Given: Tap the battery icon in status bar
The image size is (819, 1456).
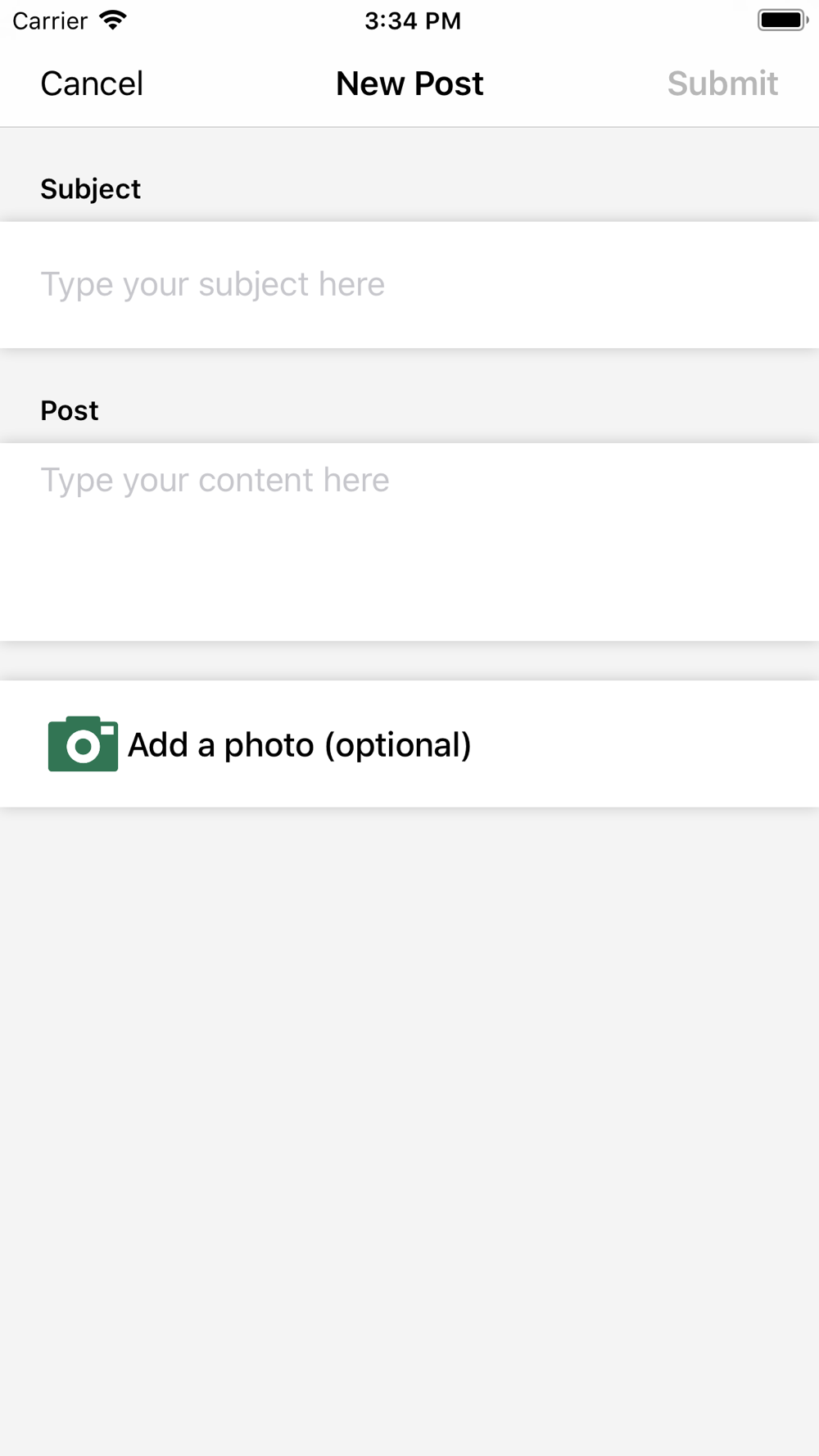Looking at the screenshot, I should click(x=781, y=20).
